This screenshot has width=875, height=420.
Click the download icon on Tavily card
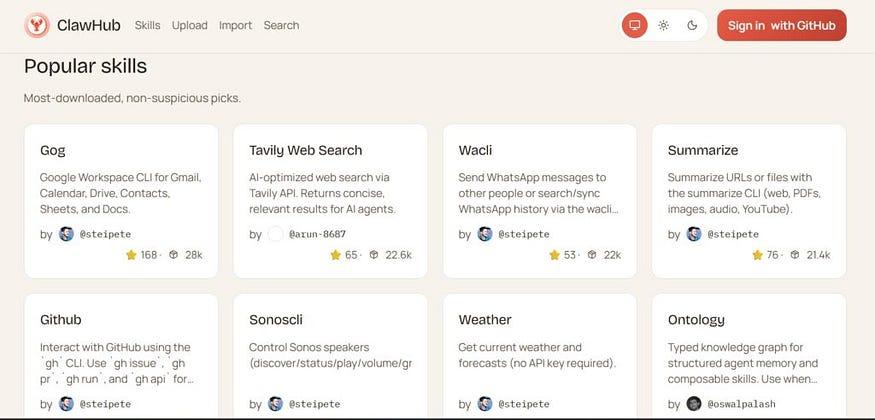coord(374,255)
